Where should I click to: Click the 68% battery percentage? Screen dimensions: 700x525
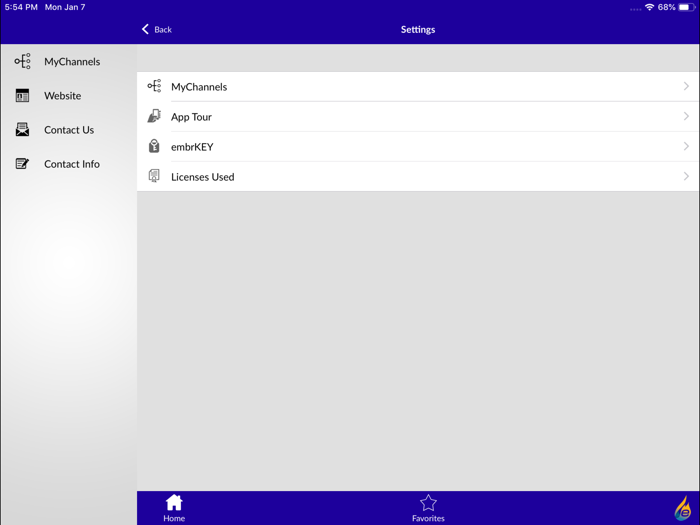pyautogui.click(x=667, y=7)
